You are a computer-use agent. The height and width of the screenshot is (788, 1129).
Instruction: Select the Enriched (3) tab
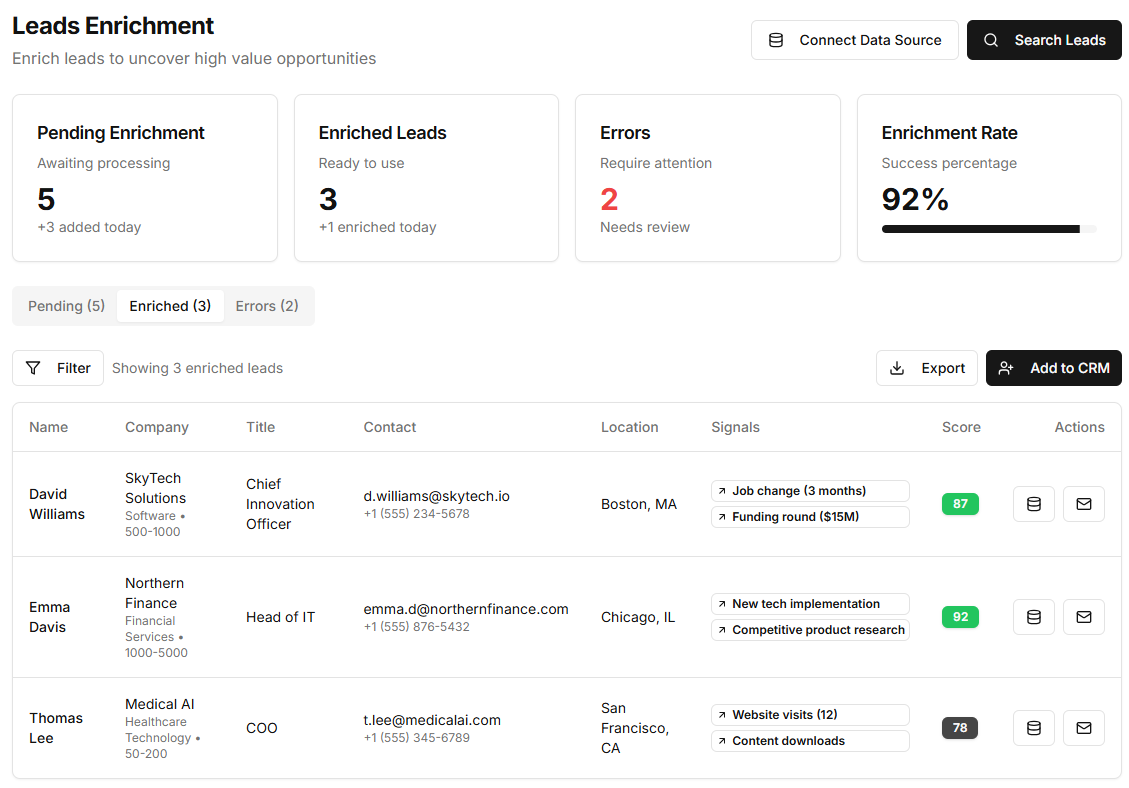click(x=170, y=306)
